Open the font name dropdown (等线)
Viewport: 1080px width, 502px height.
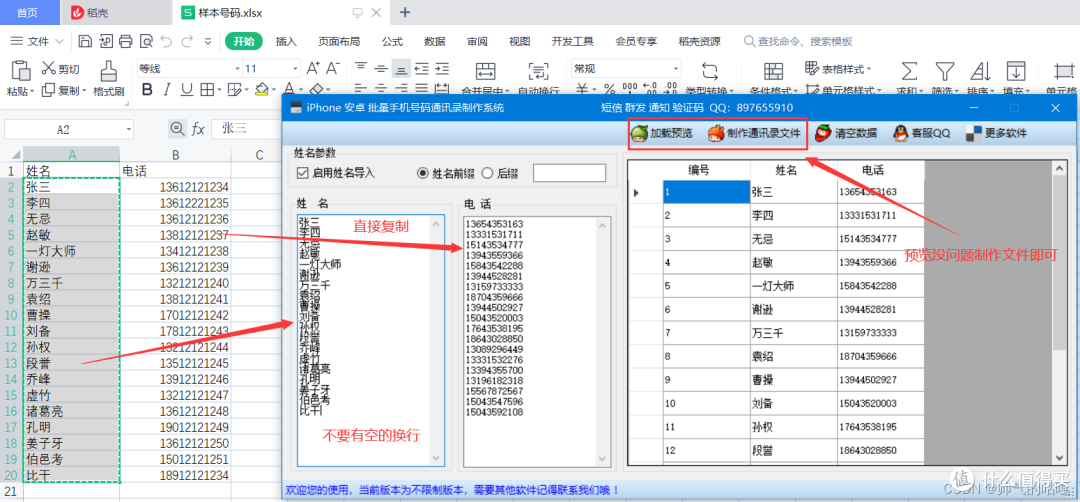[x=238, y=68]
